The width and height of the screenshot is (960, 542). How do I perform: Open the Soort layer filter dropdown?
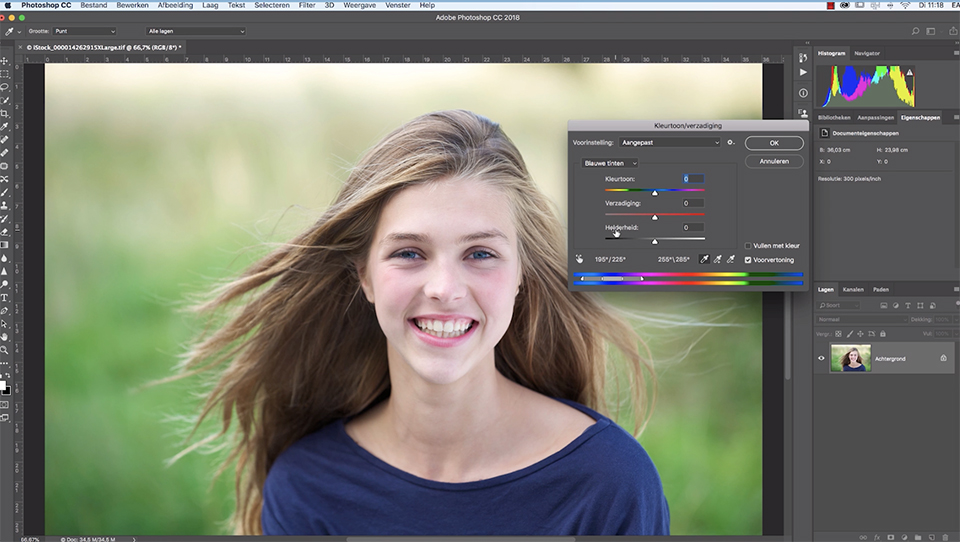839,305
